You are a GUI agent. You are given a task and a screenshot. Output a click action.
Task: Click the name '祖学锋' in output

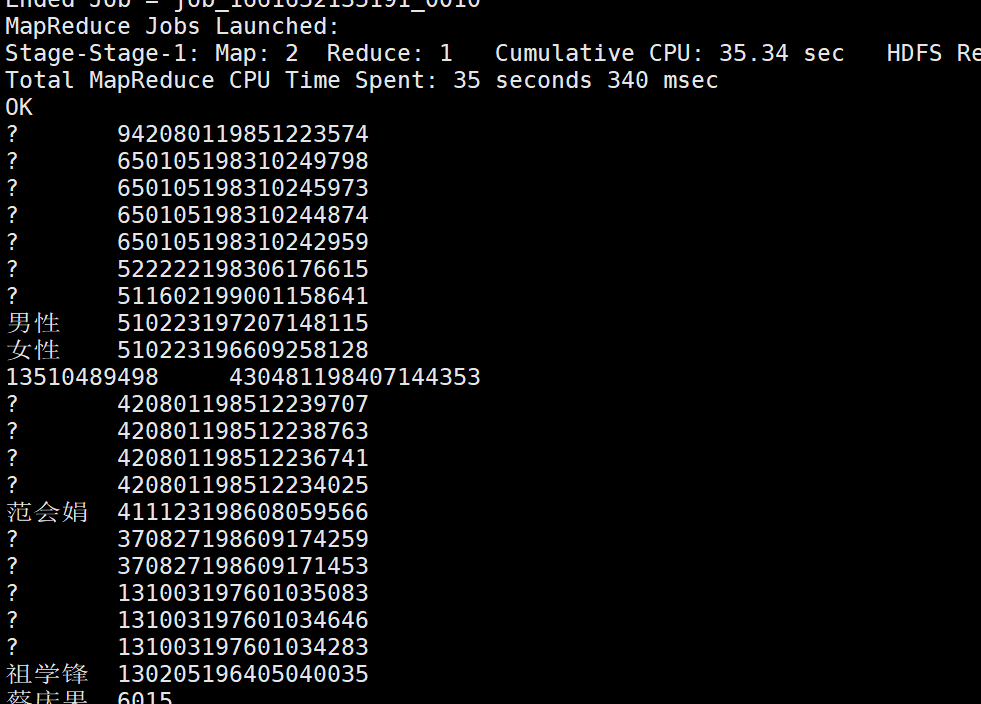pyautogui.click(x=47, y=674)
